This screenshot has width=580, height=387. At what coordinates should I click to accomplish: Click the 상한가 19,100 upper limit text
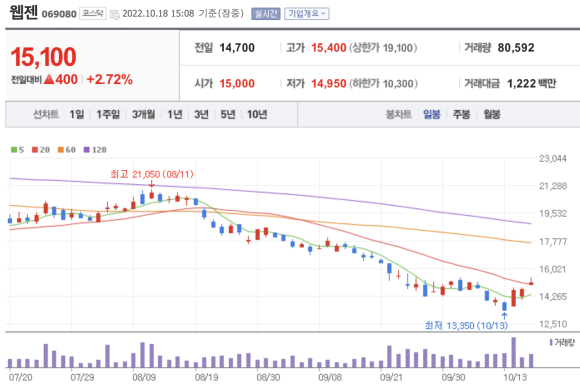[x=383, y=48]
